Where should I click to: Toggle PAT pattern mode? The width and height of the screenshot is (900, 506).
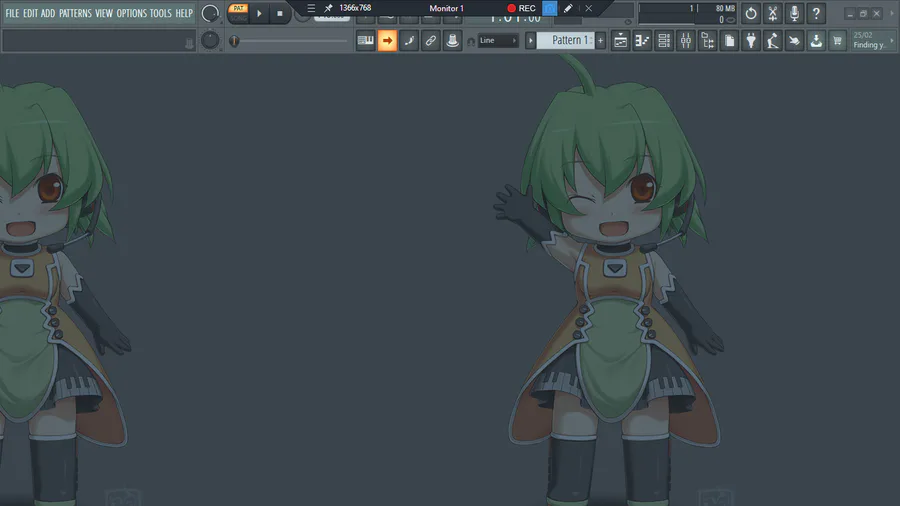pyautogui.click(x=238, y=8)
